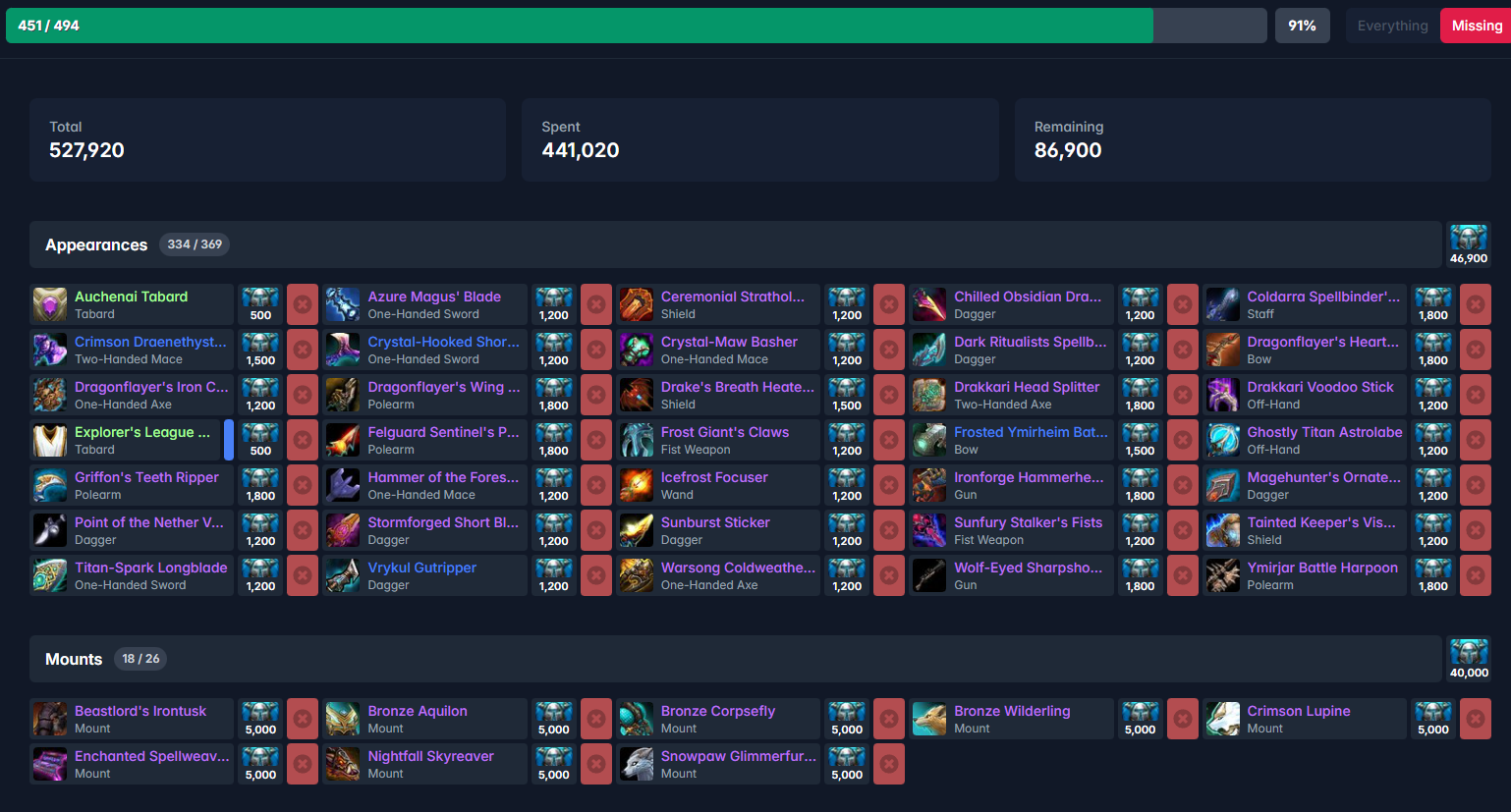Collapse the Appearances section header
This screenshot has height=812, width=1511.
click(x=735, y=244)
